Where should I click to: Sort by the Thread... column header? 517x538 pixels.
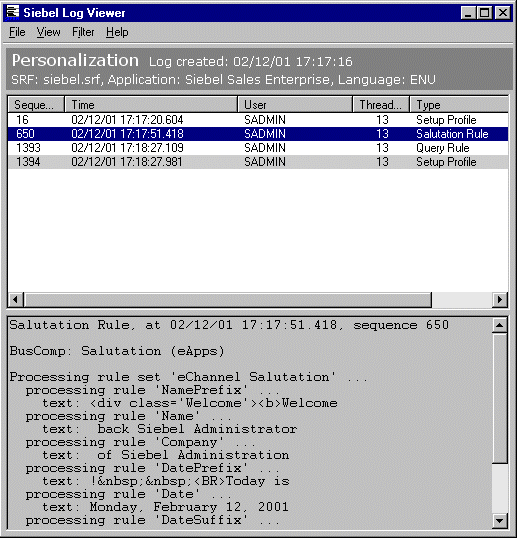[x=381, y=105]
